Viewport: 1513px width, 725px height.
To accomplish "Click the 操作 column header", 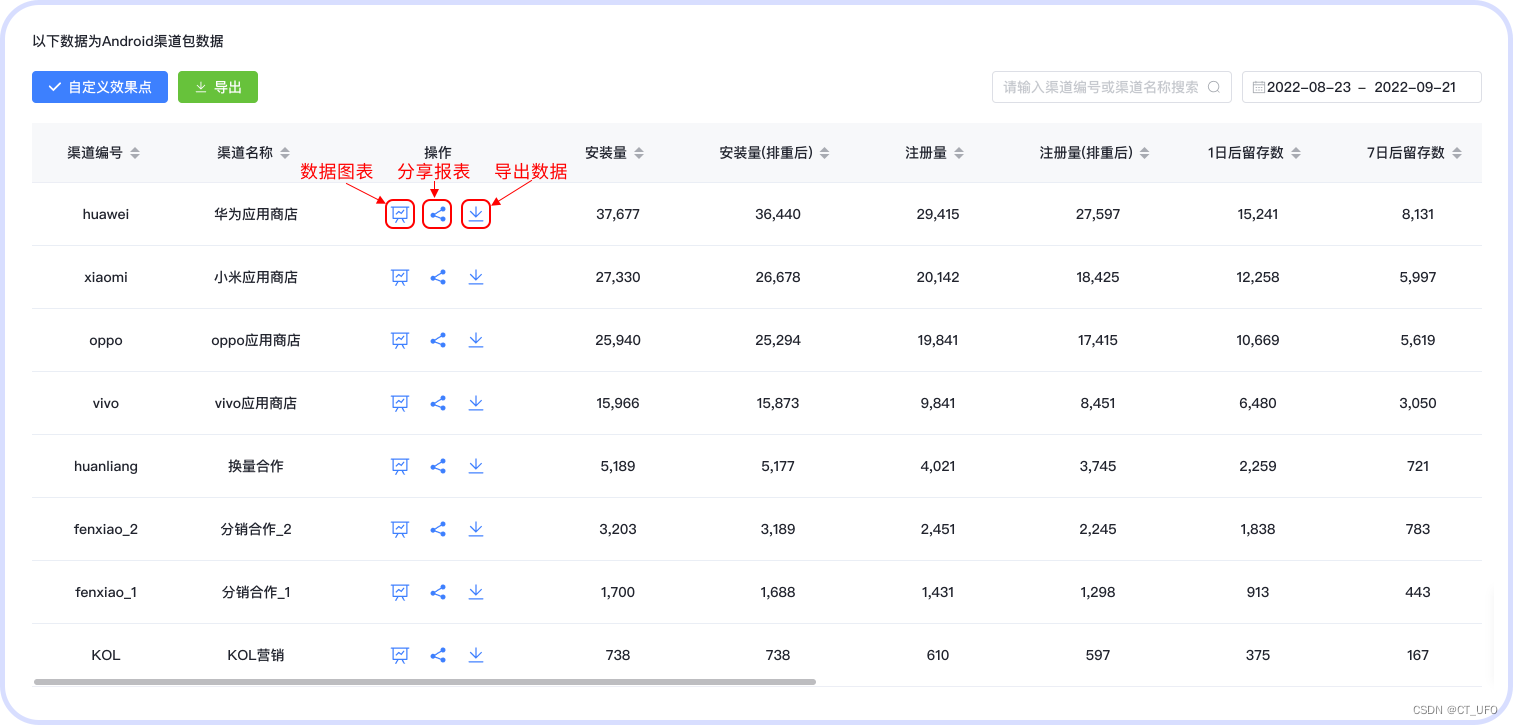I will tap(438, 153).
